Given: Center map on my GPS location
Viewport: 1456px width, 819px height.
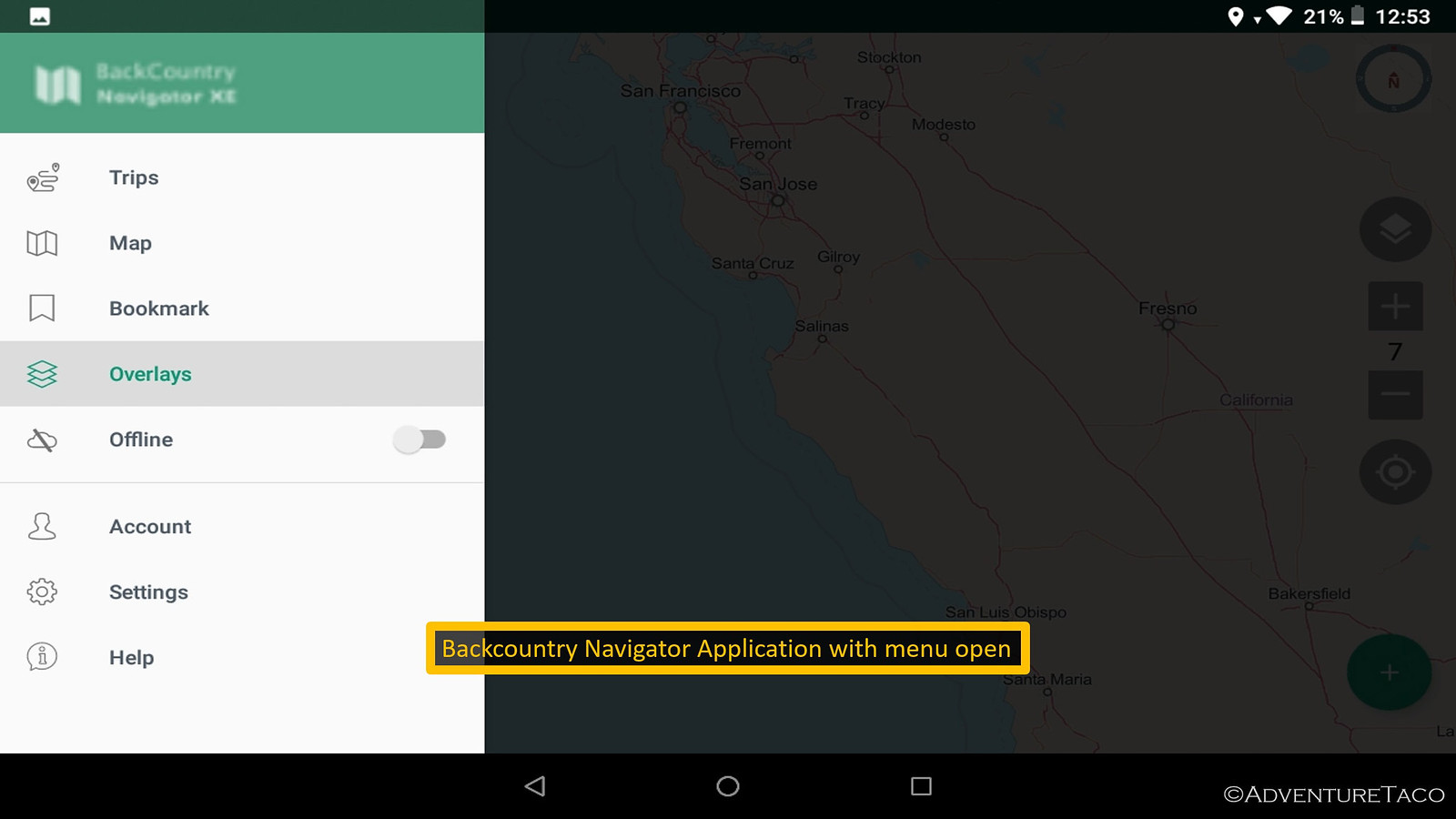Looking at the screenshot, I should [1395, 472].
